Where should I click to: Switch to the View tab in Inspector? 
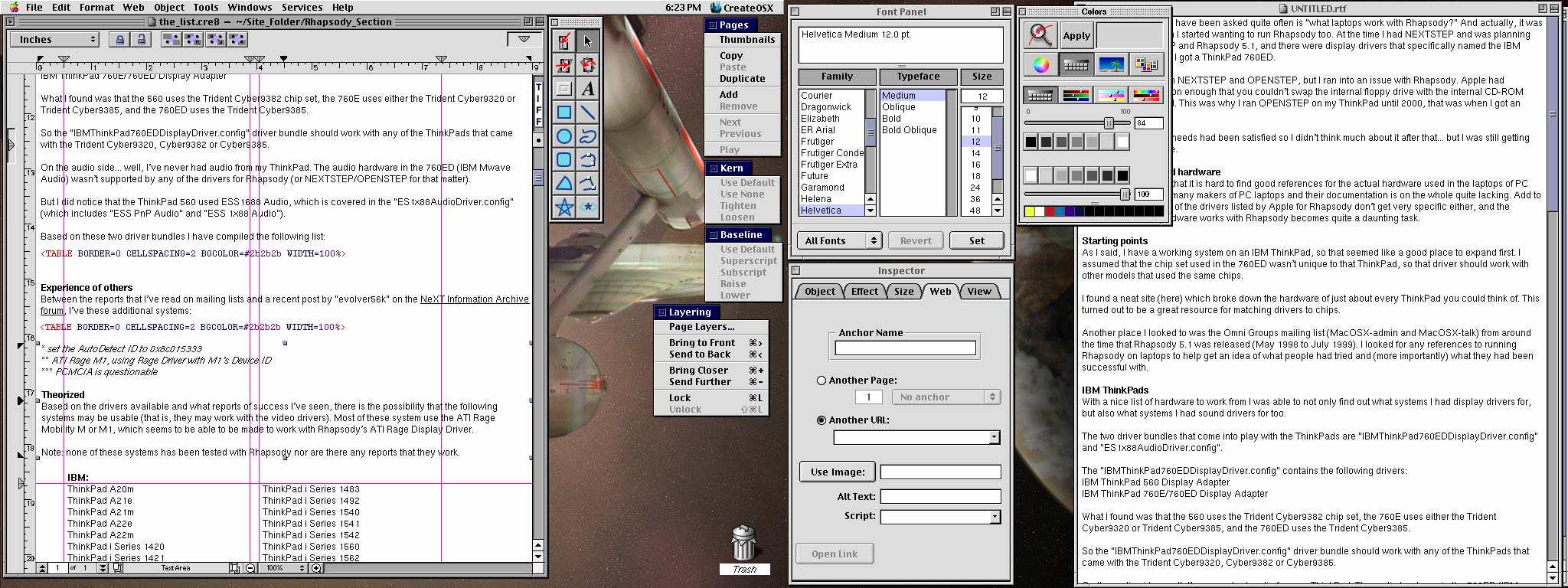pyautogui.click(x=978, y=292)
